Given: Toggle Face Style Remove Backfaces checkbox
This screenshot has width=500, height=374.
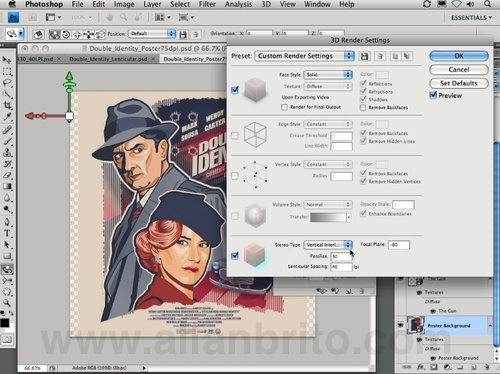Looking at the screenshot, I should pyautogui.click(x=363, y=107).
